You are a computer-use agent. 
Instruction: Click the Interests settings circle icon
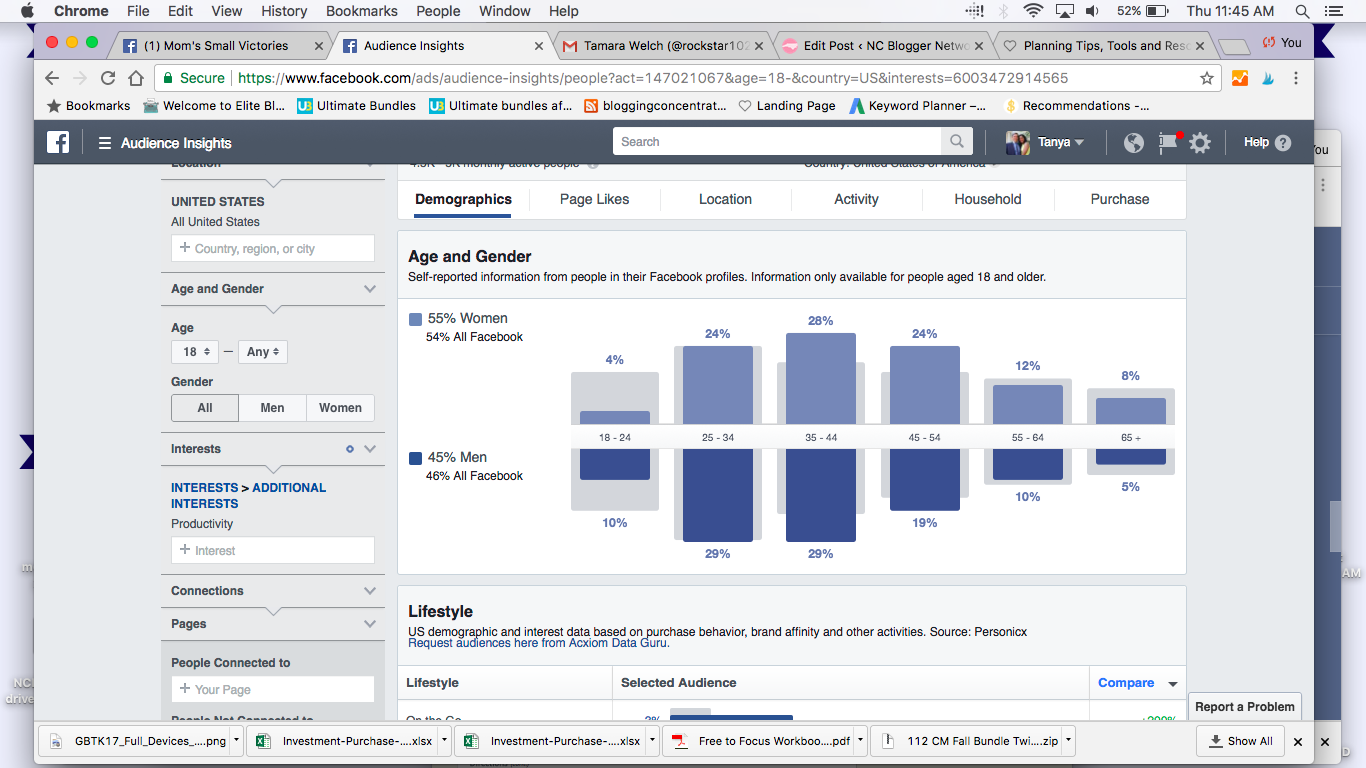click(x=350, y=449)
